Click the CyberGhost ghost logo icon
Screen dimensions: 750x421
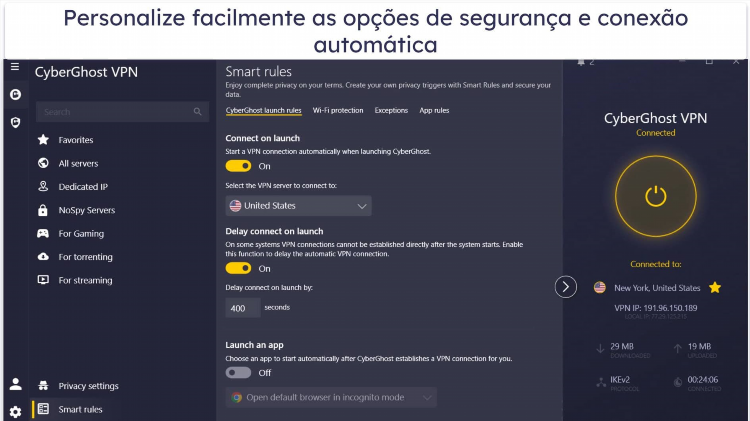pos(15,94)
